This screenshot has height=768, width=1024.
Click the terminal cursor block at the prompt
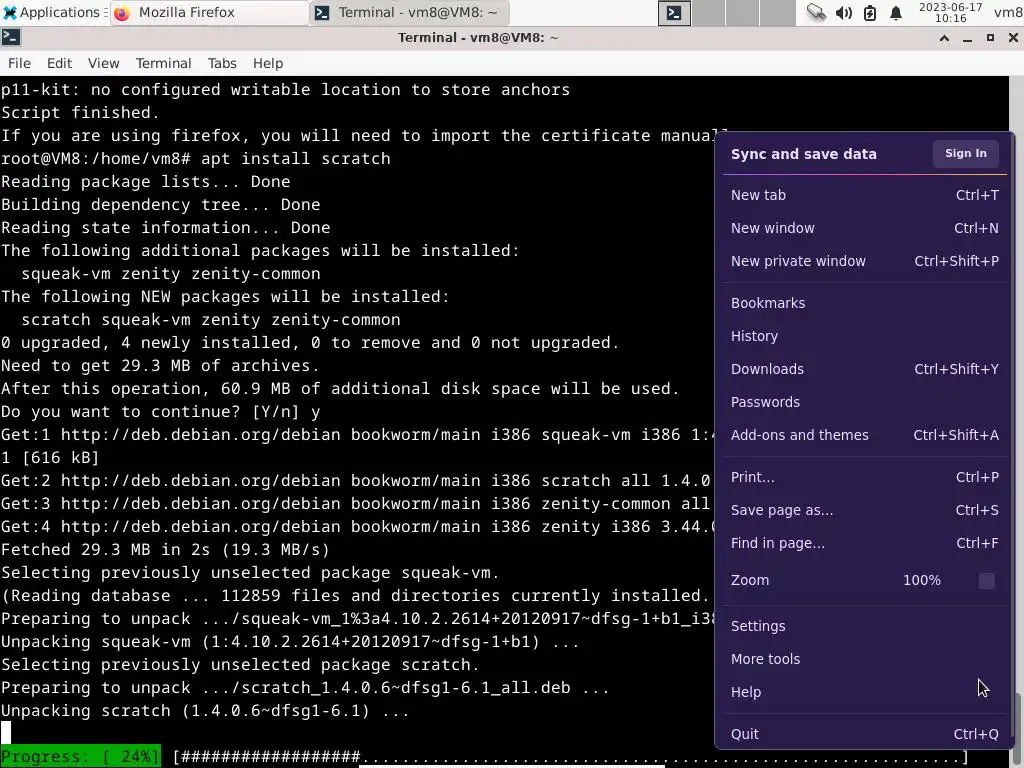tap(6, 733)
